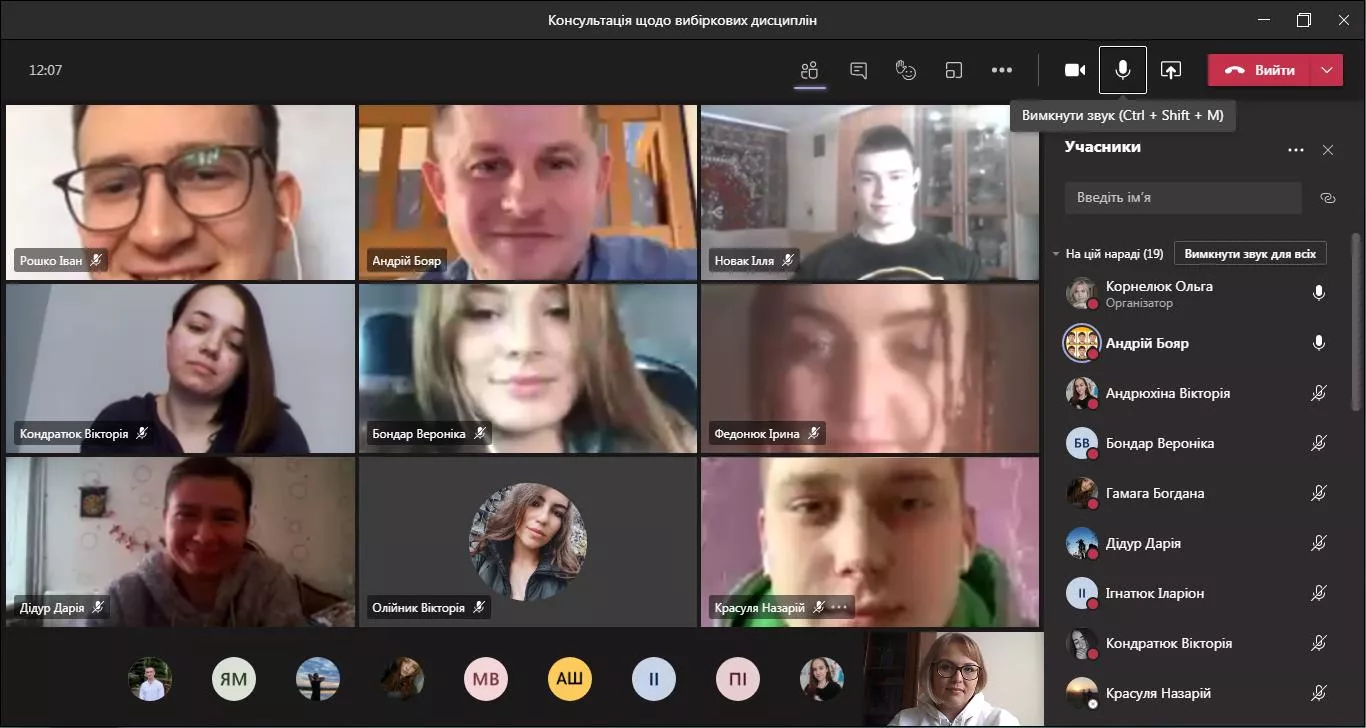Click the raise hand reactions icon
Screen dimensions: 1366x728
click(906, 70)
